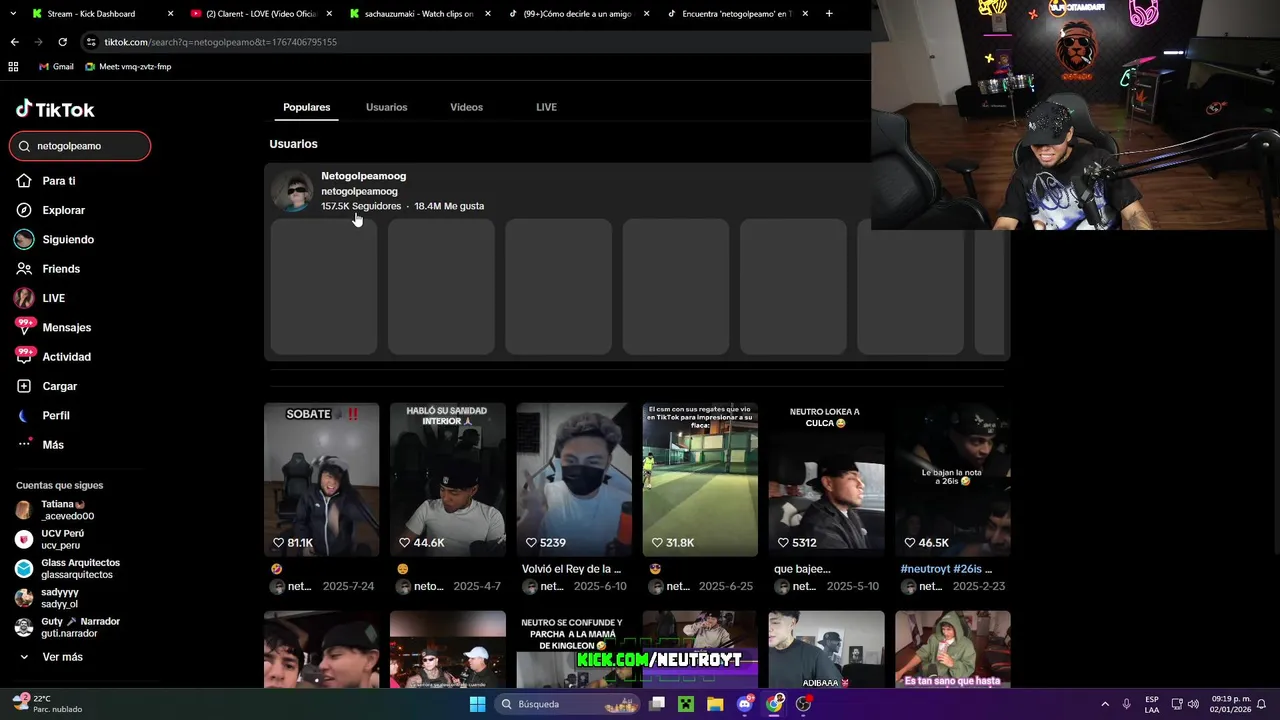Viewport: 1280px width, 720px height.
Task: Open notification bell in system tray
Action: (1261, 704)
